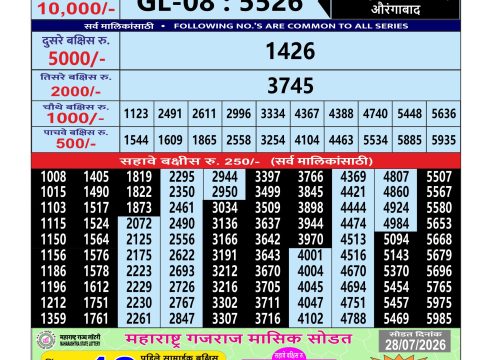This screenshot has width=480, height=360.
Task: Click sixth prize number 2261
Action: pos(139,319)
